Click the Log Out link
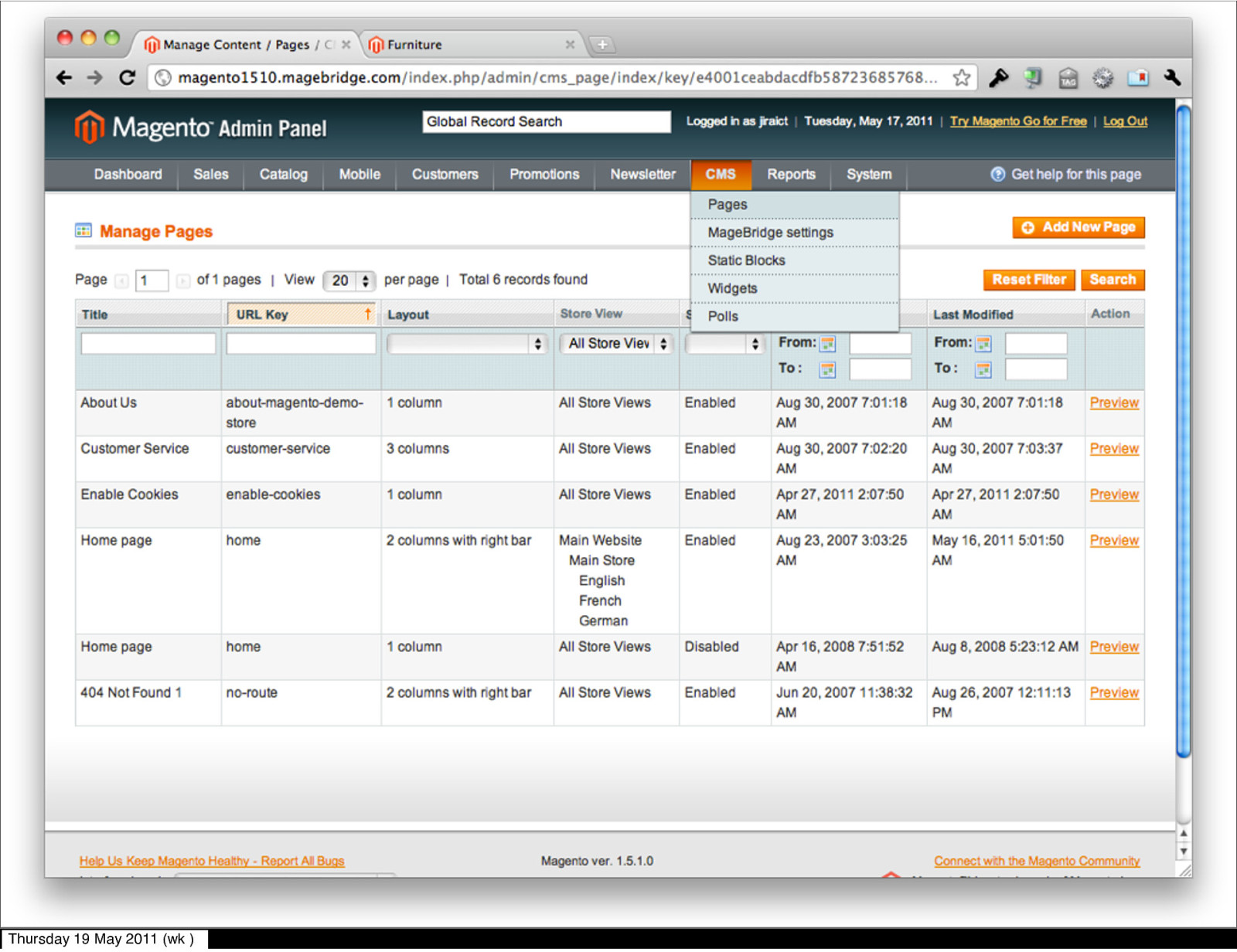 pos(1125,121)
